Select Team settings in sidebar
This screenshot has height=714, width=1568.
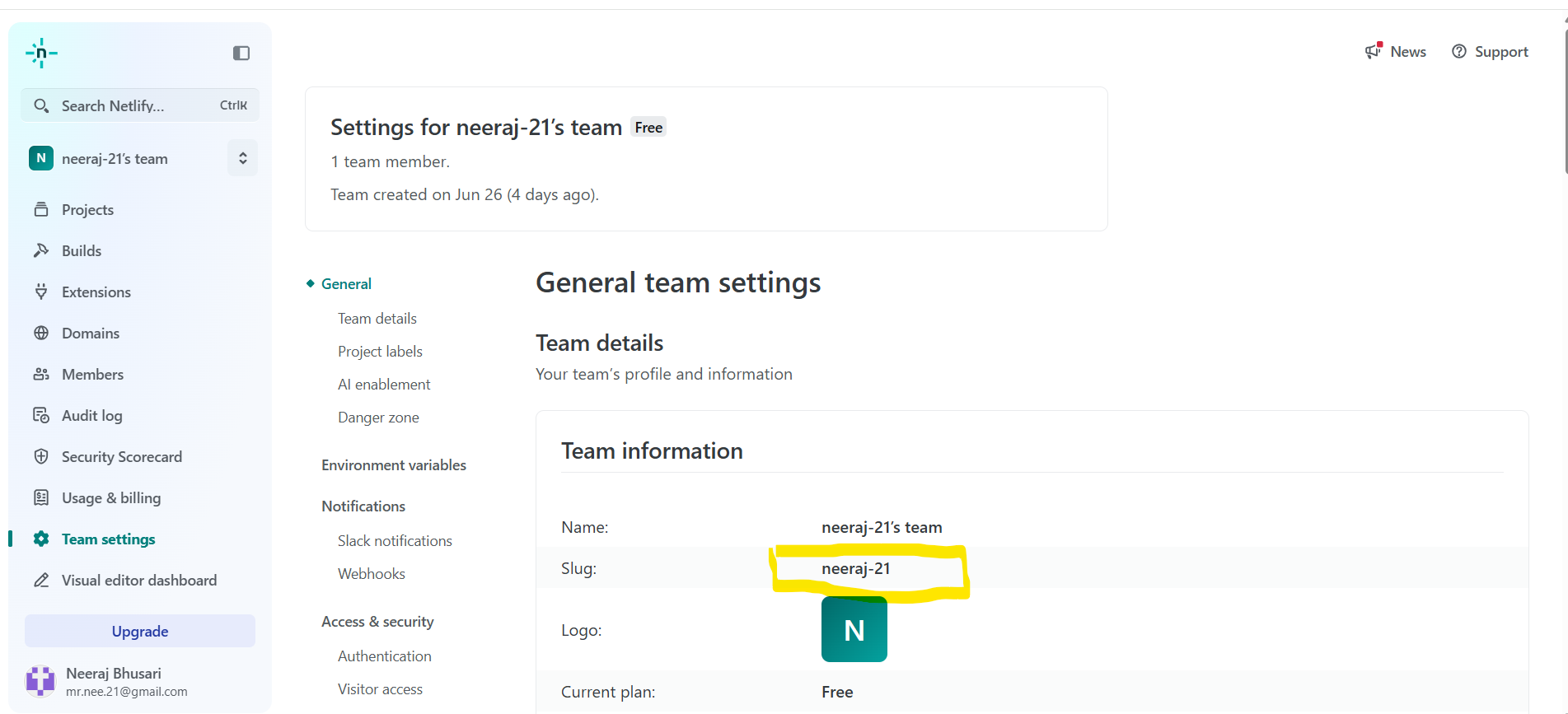coord(108,539)
